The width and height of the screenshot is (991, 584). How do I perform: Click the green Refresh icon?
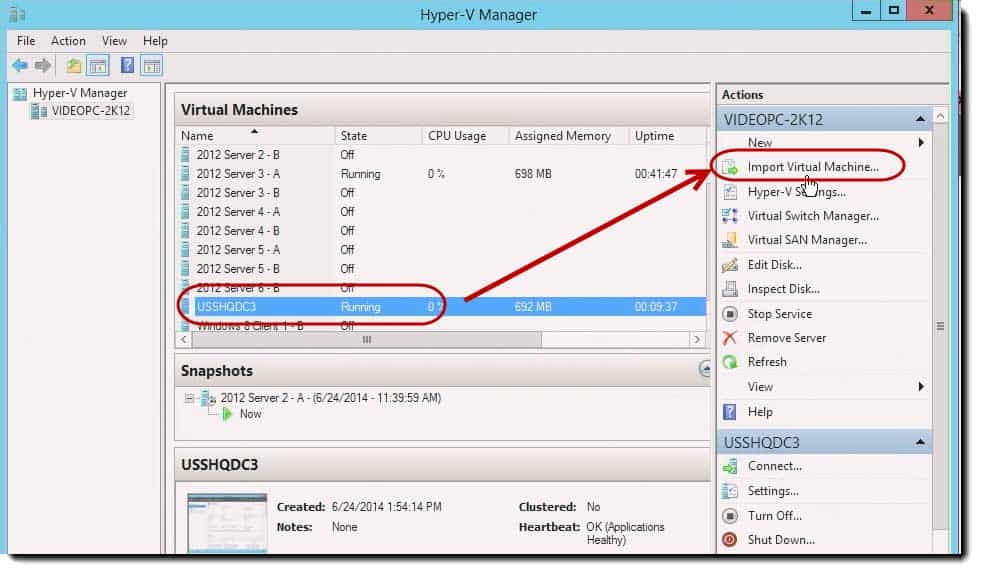pos(730,362)
